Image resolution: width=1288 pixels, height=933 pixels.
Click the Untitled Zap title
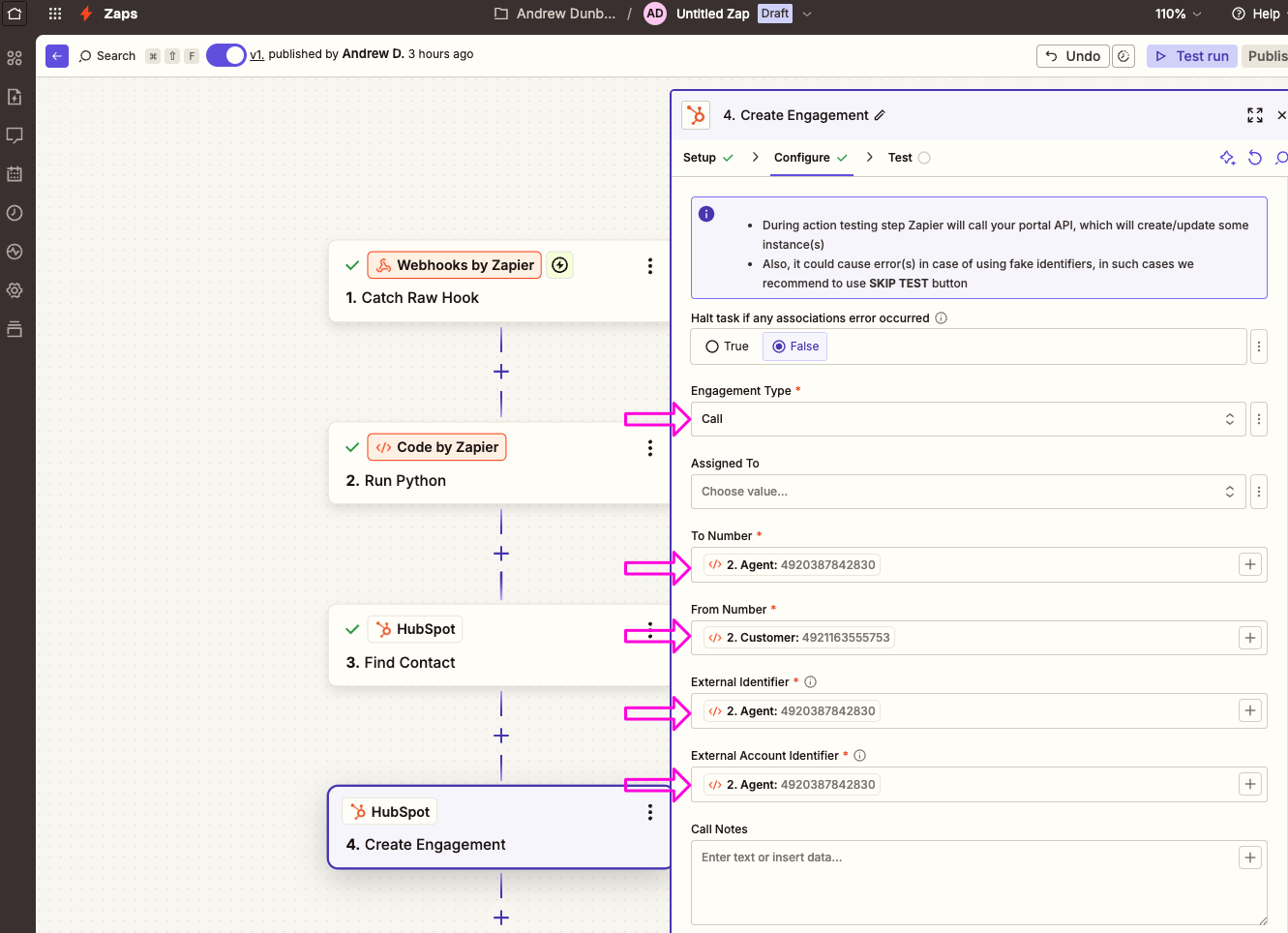click(712, 14)
